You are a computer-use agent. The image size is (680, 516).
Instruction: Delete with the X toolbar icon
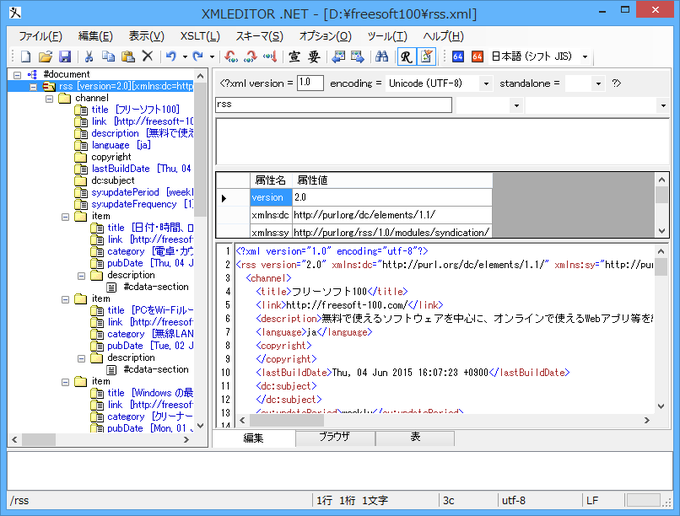pyautogui.click(x=147, y=56)
